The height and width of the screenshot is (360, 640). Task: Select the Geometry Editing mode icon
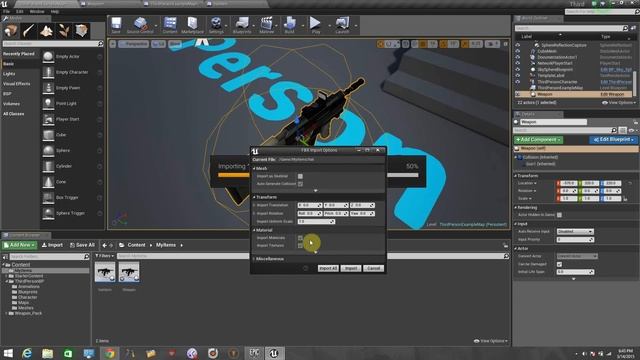[x=81, y=31]
